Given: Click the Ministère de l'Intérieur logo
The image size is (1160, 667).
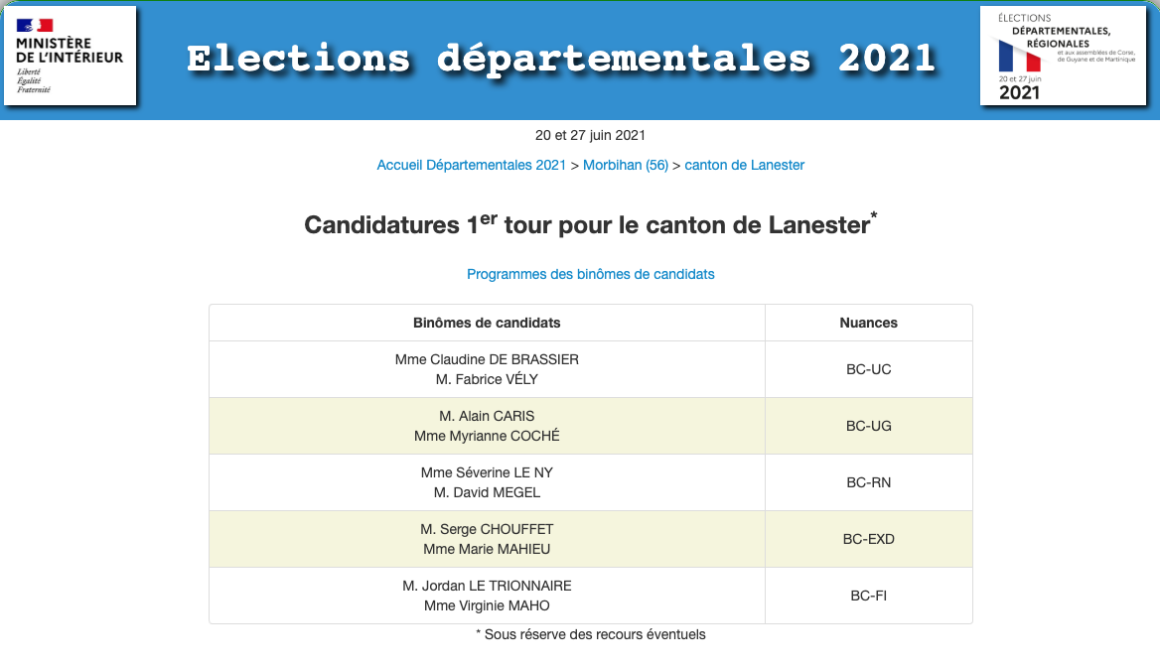Looking at the screenshot, I should [x=70, y=56].
